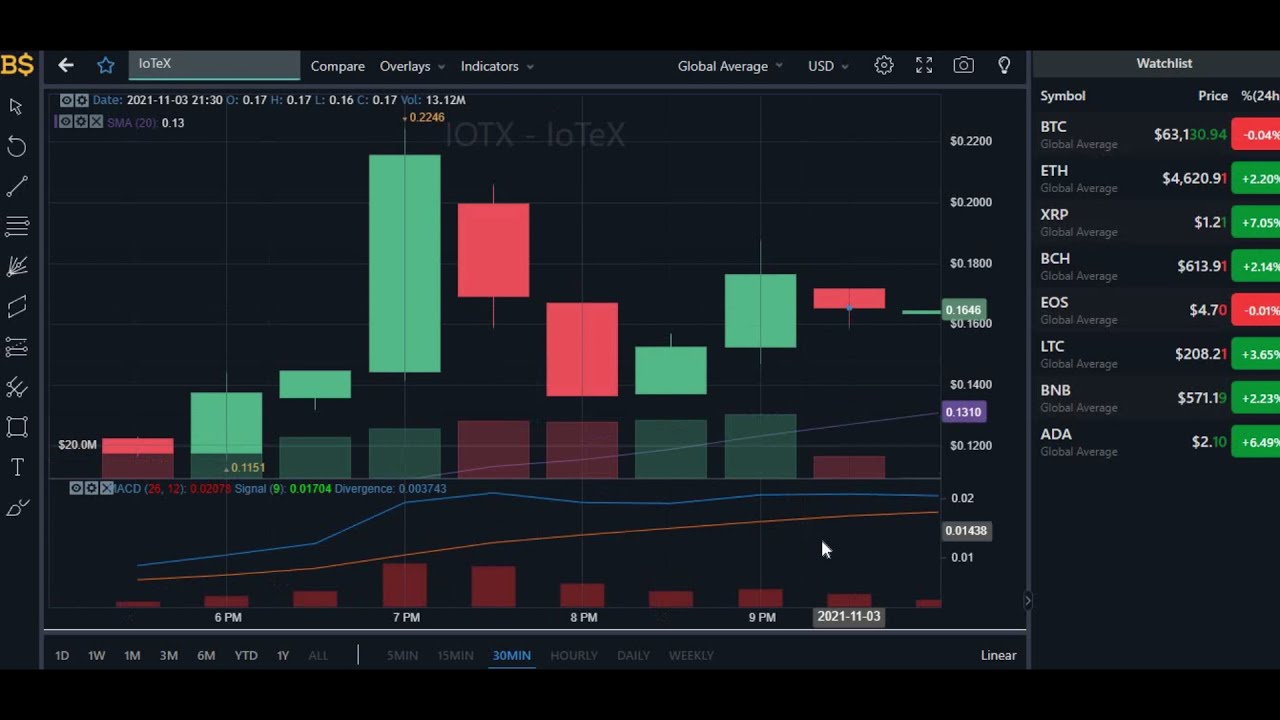Select the ALL time range
The image size is (1280, 720).
pyautogui.click(x=318, y=655)
